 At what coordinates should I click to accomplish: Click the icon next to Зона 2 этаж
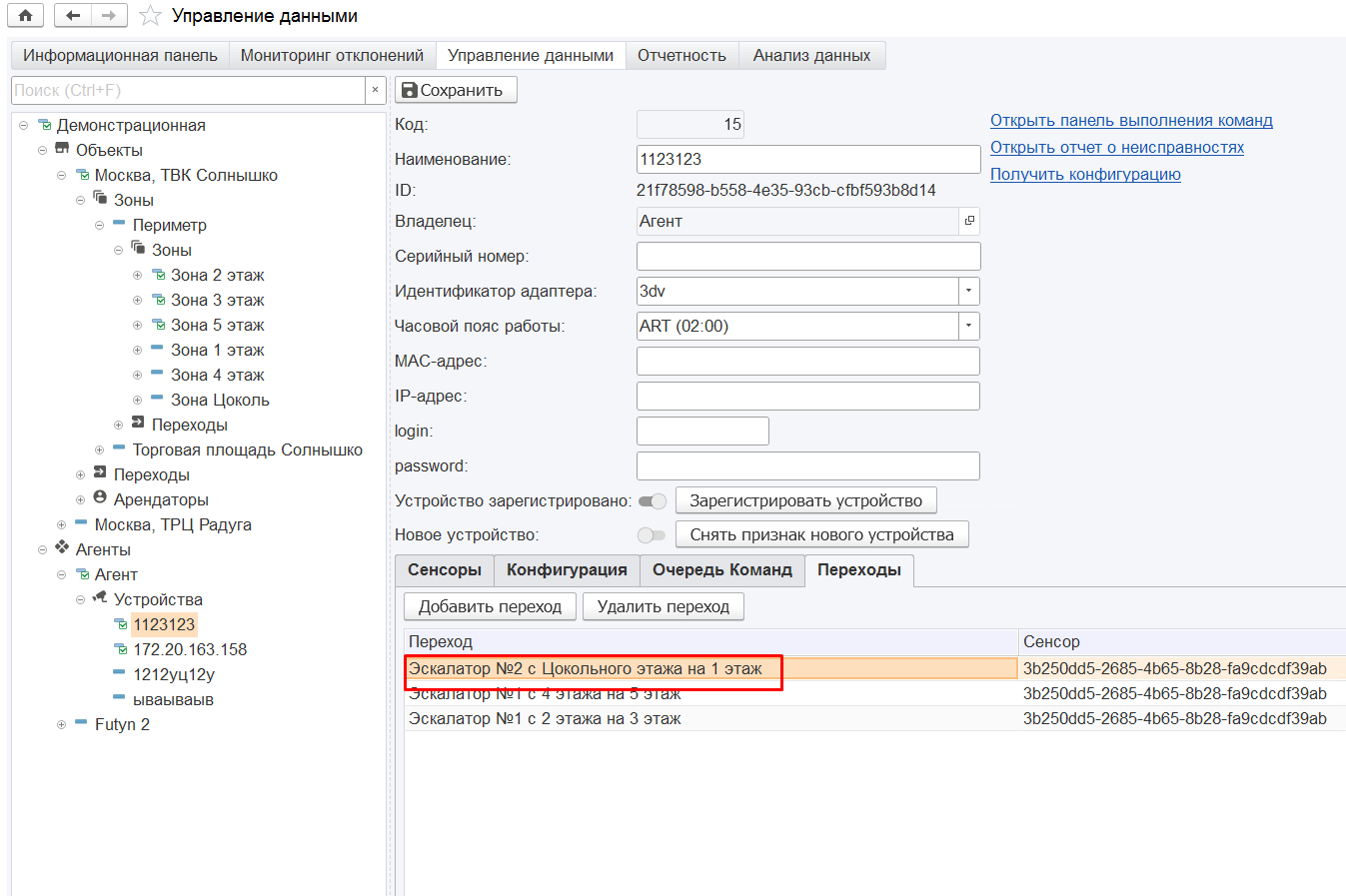pos(158,275)
